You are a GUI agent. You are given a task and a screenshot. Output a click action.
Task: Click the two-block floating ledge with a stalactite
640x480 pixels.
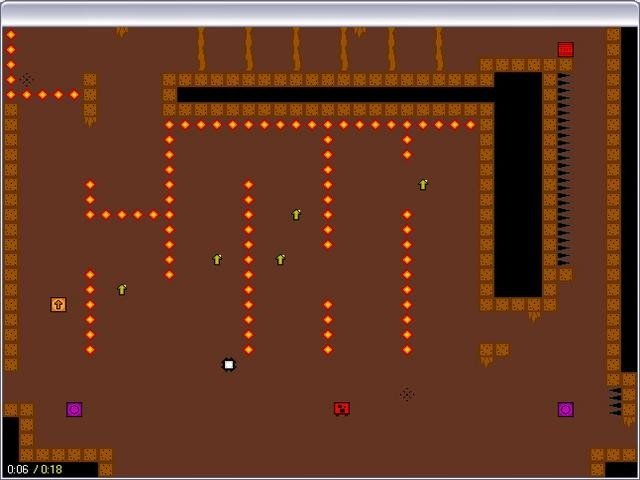click(494, 350)
